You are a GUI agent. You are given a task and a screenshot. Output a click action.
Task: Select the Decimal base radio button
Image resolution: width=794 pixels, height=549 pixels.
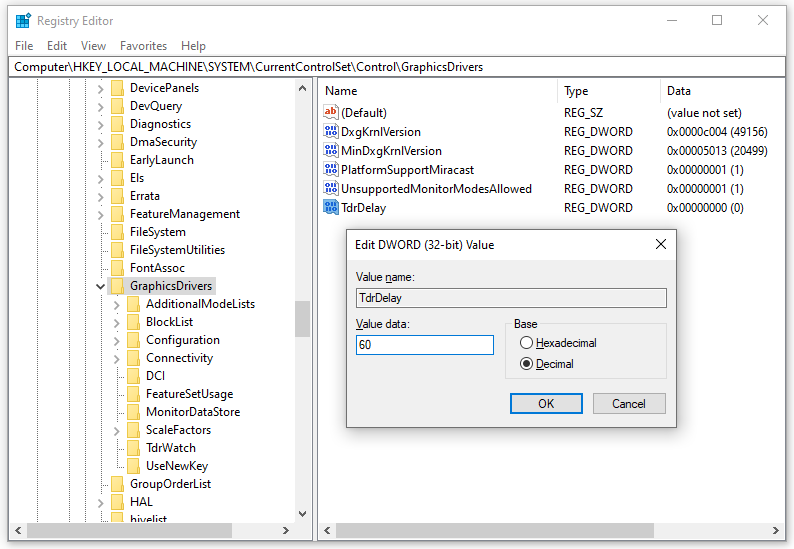tap(527, 364)
